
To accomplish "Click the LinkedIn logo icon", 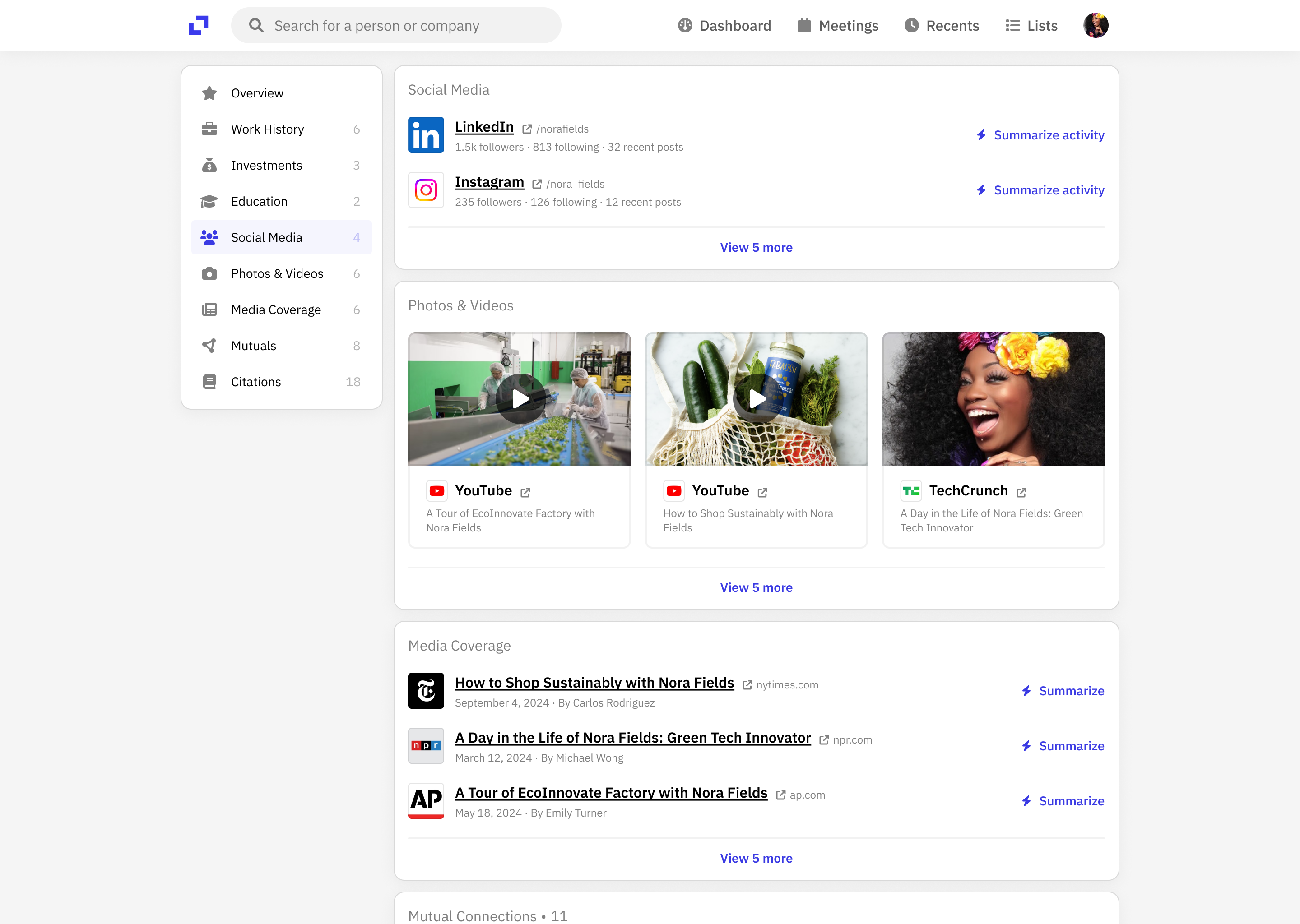I will (426, 135).
